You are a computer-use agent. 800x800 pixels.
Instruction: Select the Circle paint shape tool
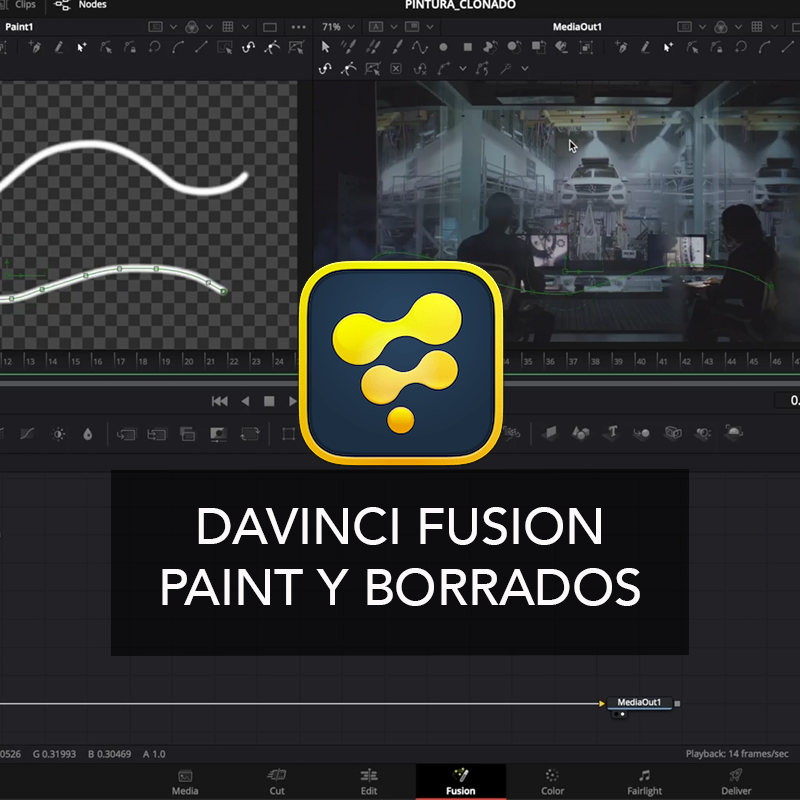(x=443, y=47)
